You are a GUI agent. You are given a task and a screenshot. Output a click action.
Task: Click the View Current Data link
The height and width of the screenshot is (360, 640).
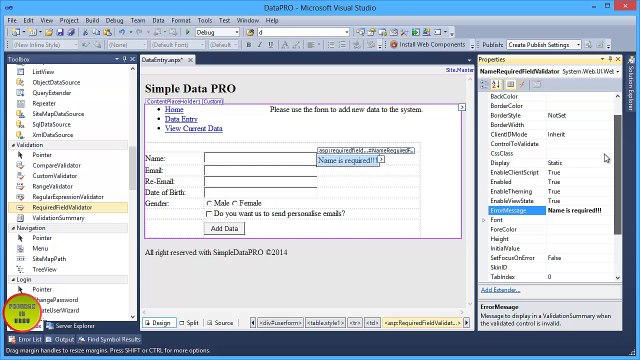click(193, 128)
